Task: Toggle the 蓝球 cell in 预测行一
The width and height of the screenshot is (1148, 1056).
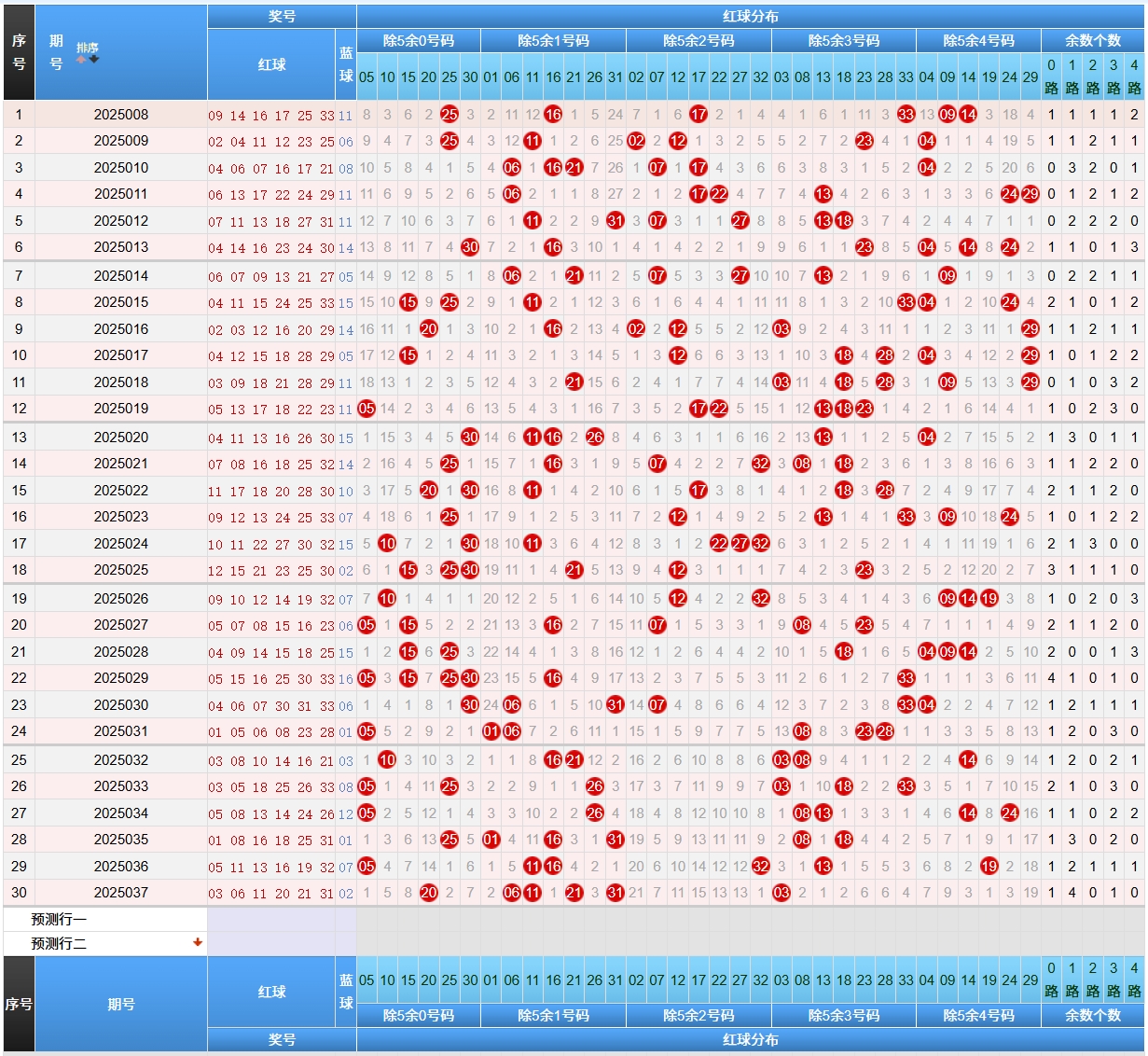Action: click(x=346, y=919)
